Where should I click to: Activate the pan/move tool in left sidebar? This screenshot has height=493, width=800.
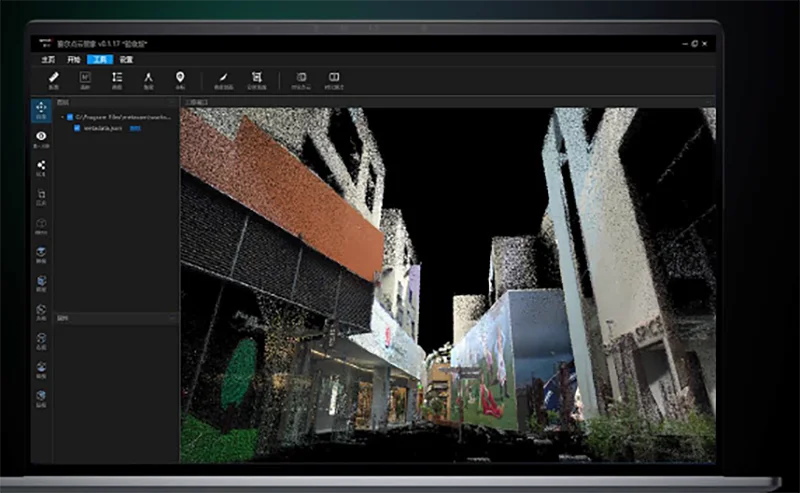[x=41, y=109]
